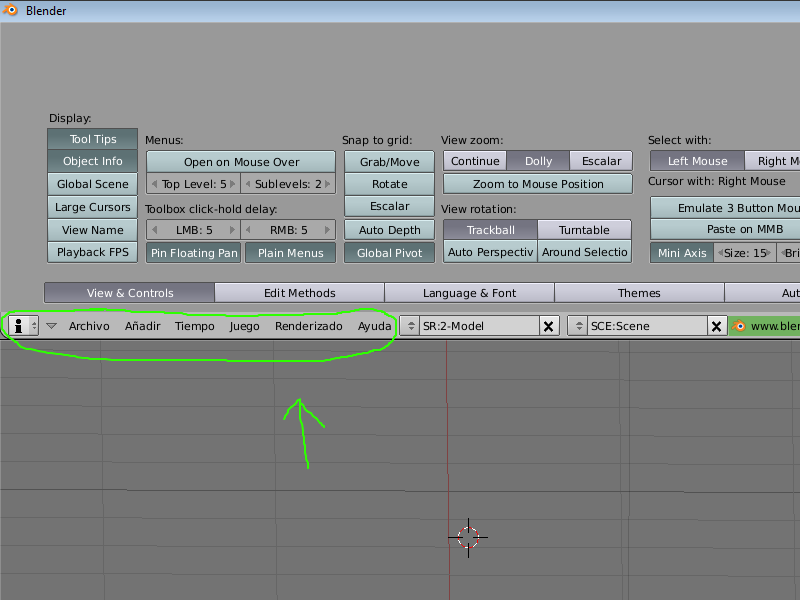Decrease Sublevels value with left arrow
The image size is (800, 600).
[x=248, y=184]
